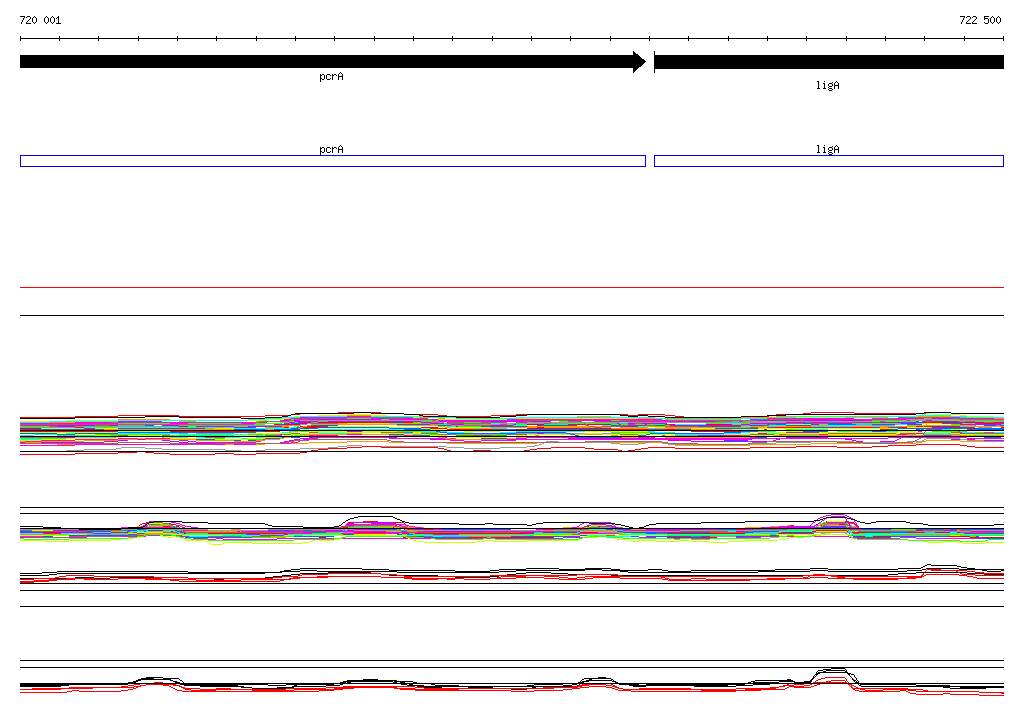Select the black ligA gene bar
Image resolution: width=1024 pixels, height=714 pixels.
click(829, 62)
